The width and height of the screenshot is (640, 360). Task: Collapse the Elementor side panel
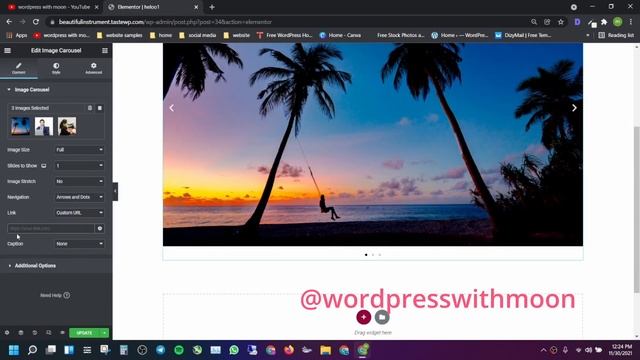[x=115, y=191]
